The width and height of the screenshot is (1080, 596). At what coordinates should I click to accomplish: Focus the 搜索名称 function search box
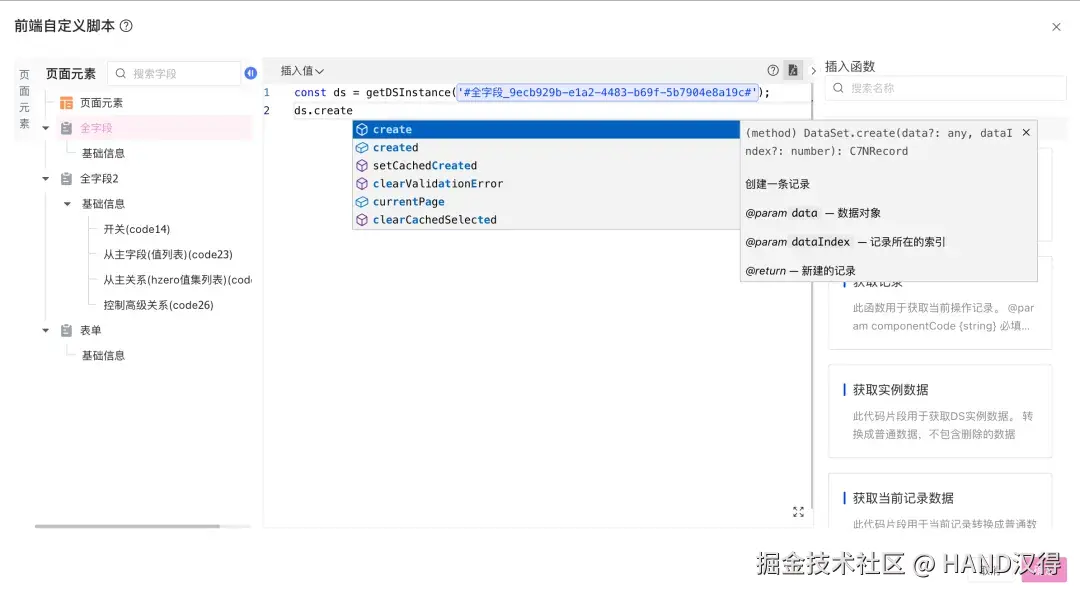coord(945,88)
